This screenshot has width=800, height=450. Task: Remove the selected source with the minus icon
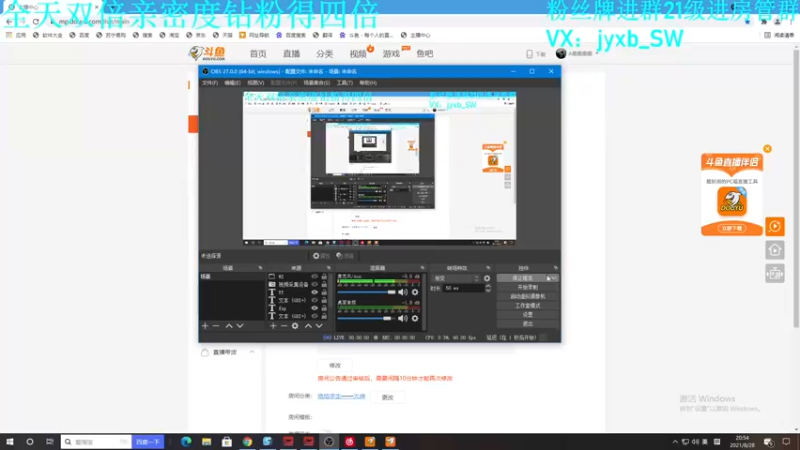pyautogui.click(x=284, y=326)
